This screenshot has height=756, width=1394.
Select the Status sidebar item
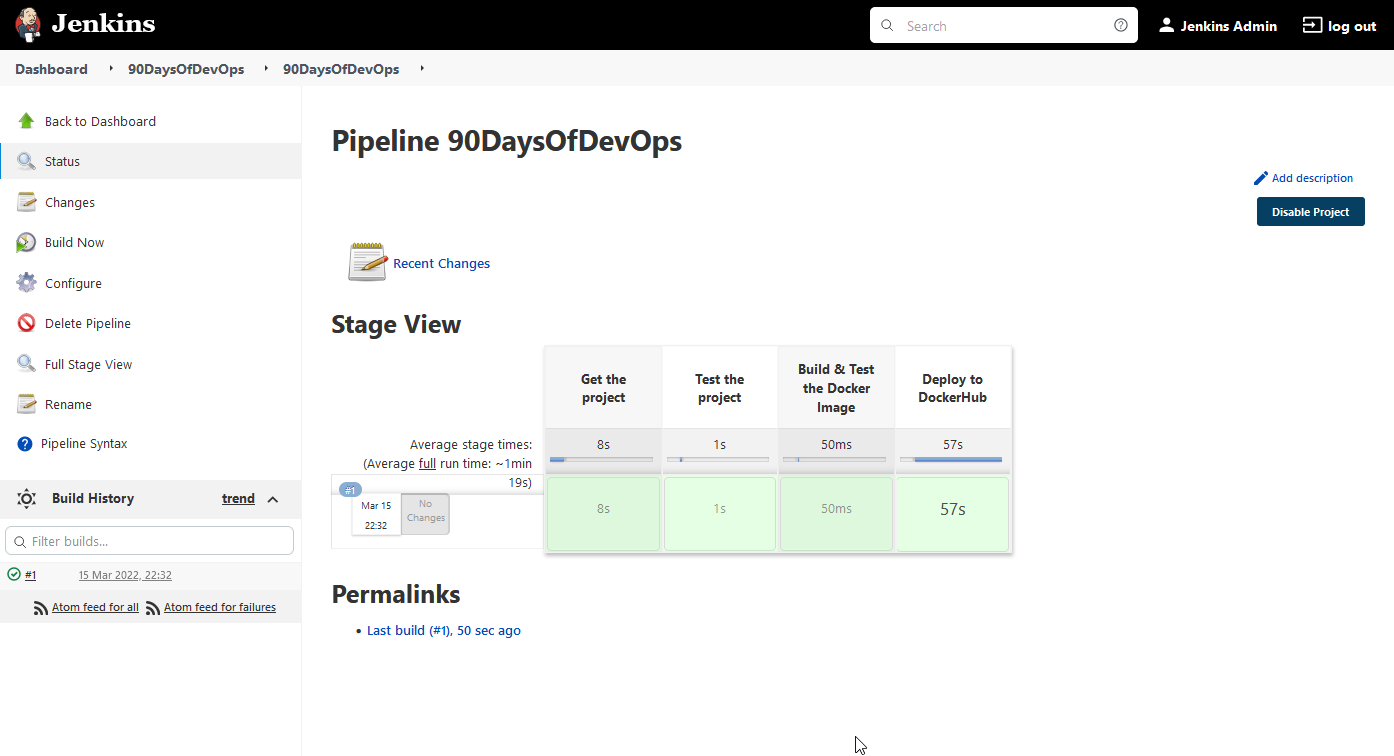click(62, 161)
